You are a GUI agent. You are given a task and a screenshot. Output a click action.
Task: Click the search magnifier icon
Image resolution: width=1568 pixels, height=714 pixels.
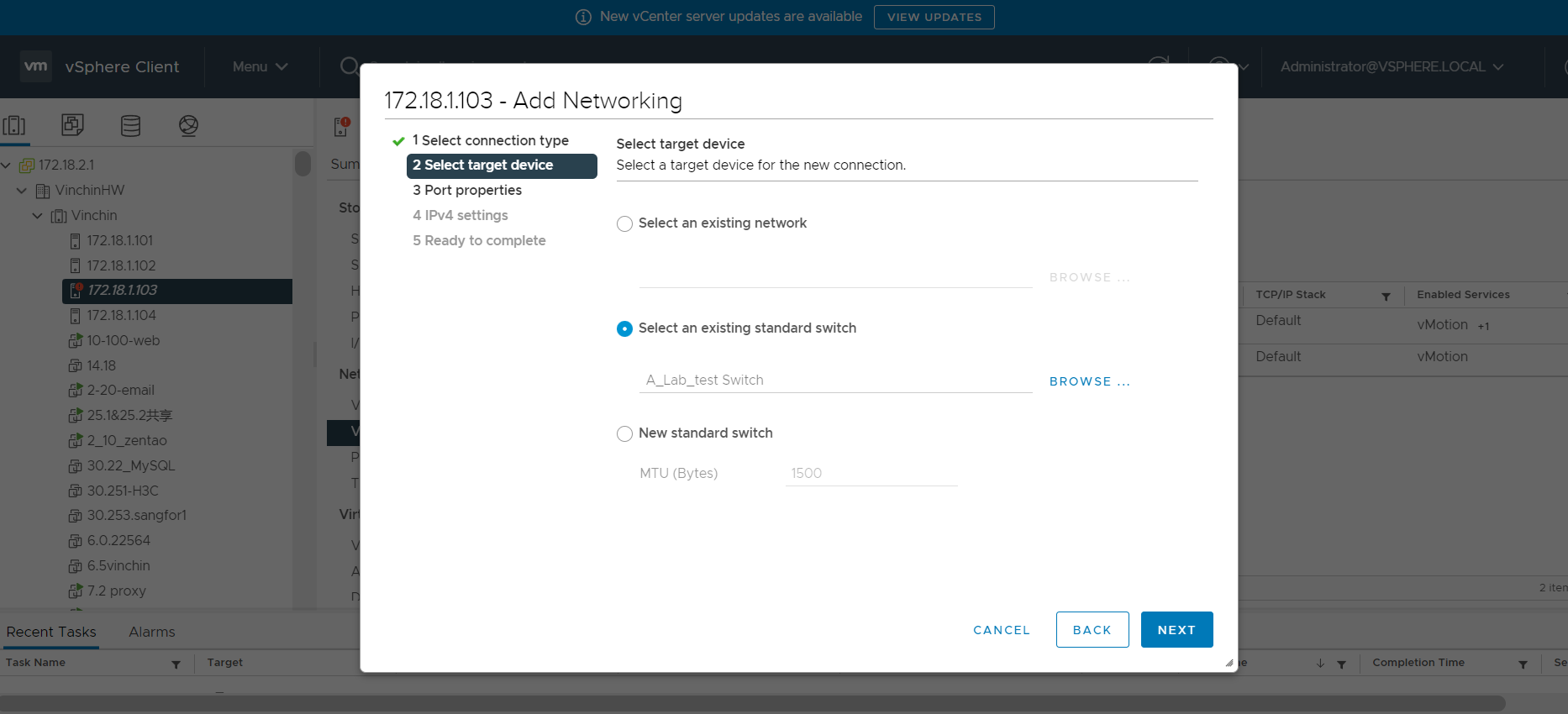(349, 66)
